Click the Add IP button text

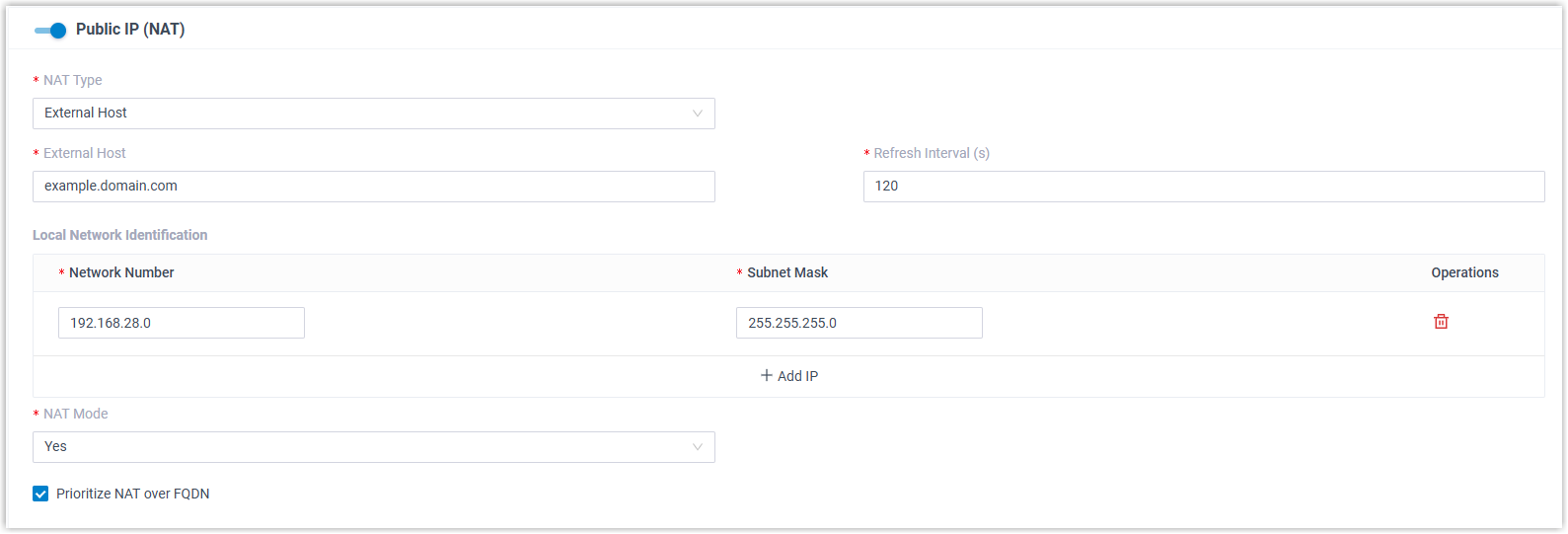[797, 376]
